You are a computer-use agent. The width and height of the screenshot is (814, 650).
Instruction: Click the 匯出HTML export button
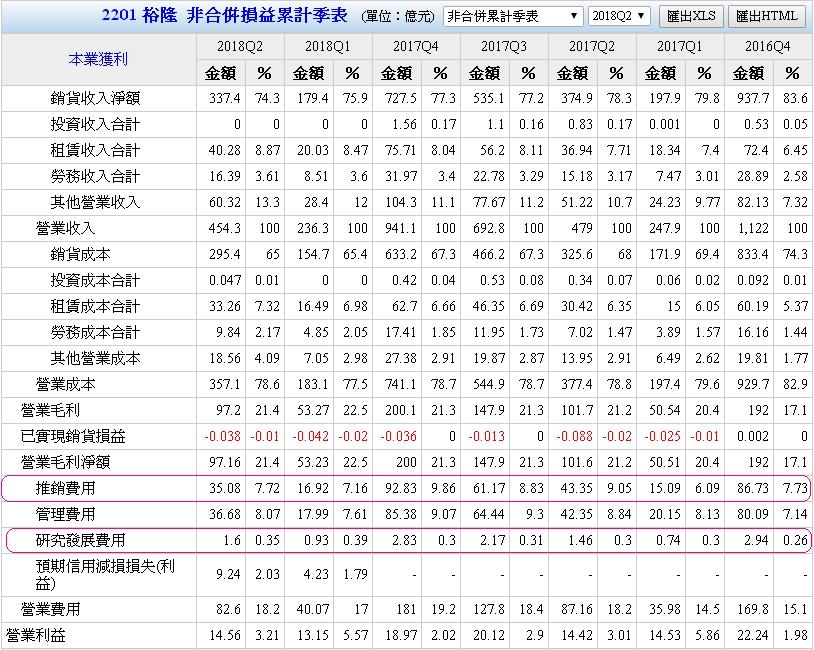tap(767, 16)
